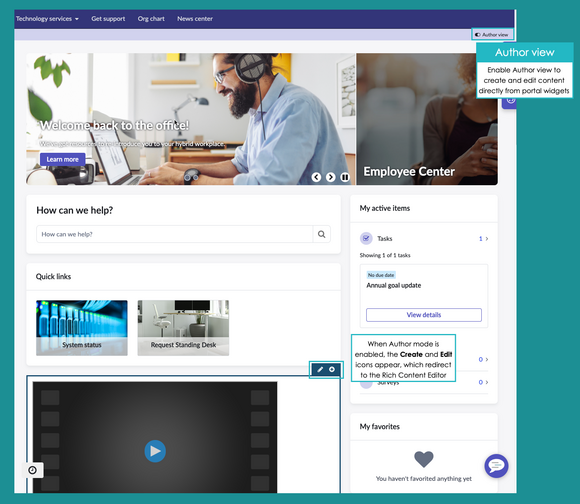Click the Showing 1 of 1 tasks text

385,255
